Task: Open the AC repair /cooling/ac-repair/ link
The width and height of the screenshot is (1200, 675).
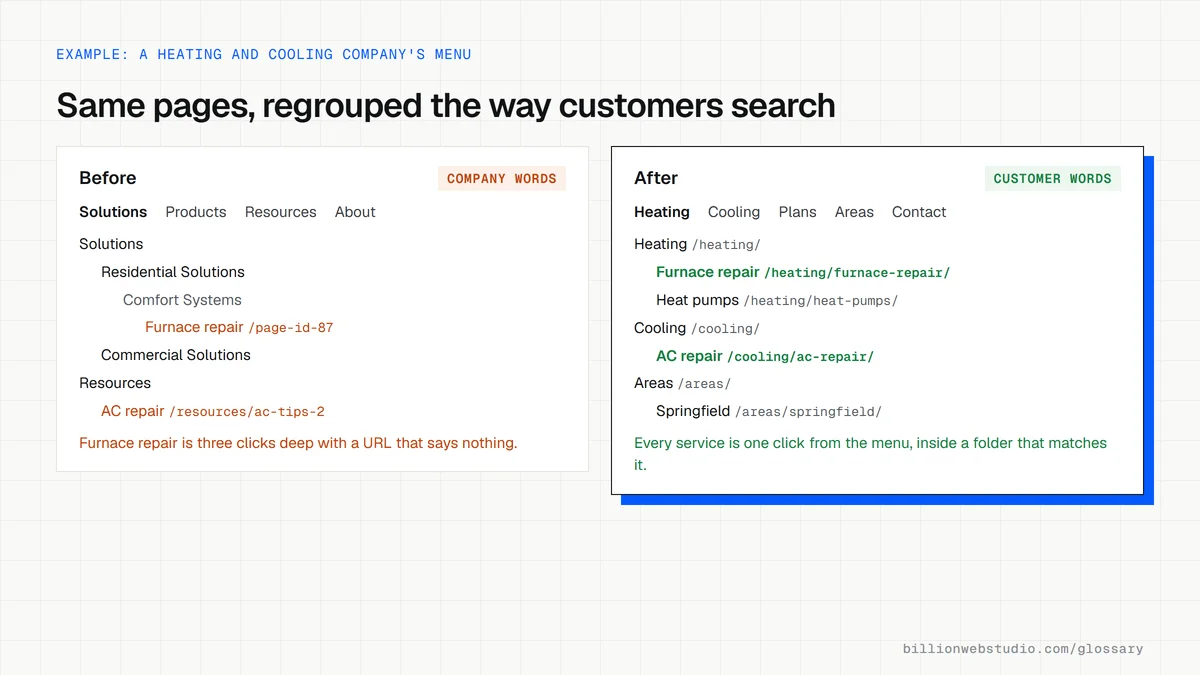Action: tap(765, 356)
